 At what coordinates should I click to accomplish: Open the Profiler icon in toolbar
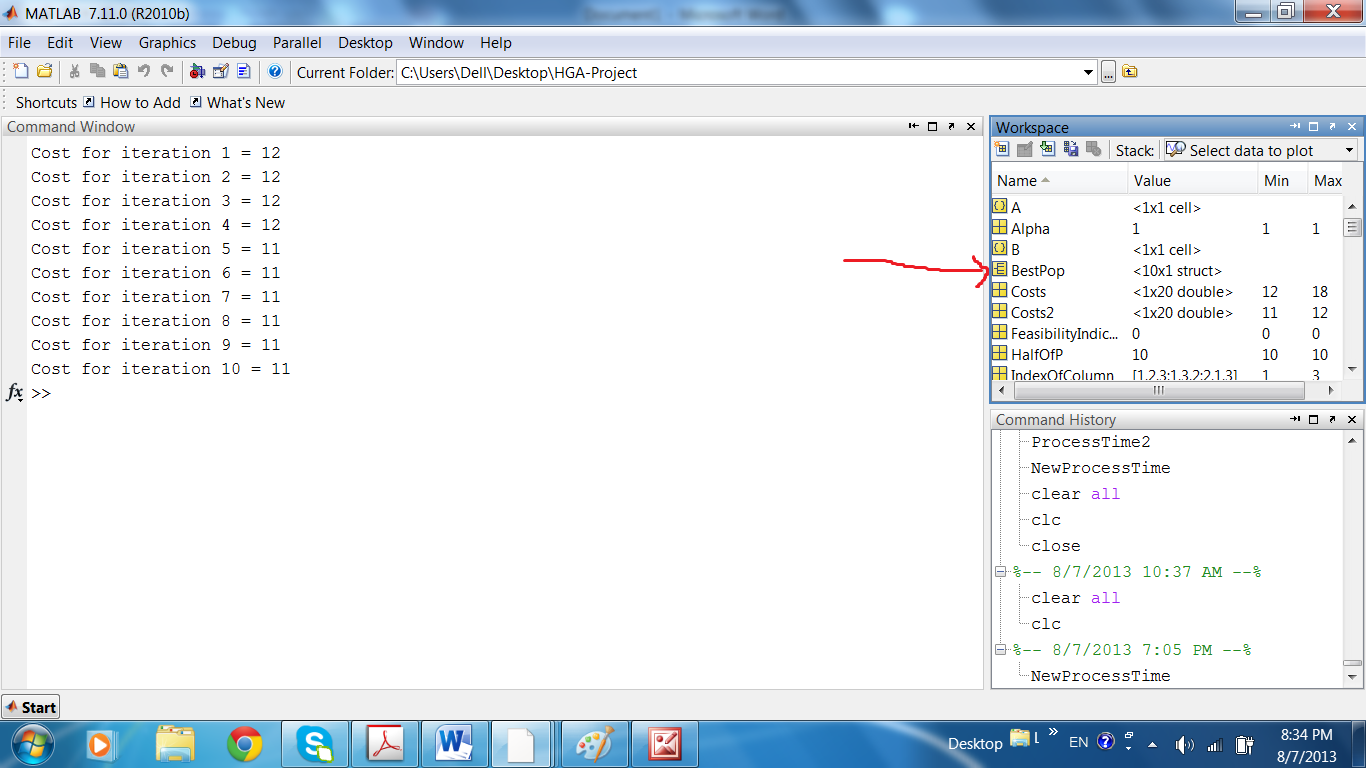(x=243, y=71)
